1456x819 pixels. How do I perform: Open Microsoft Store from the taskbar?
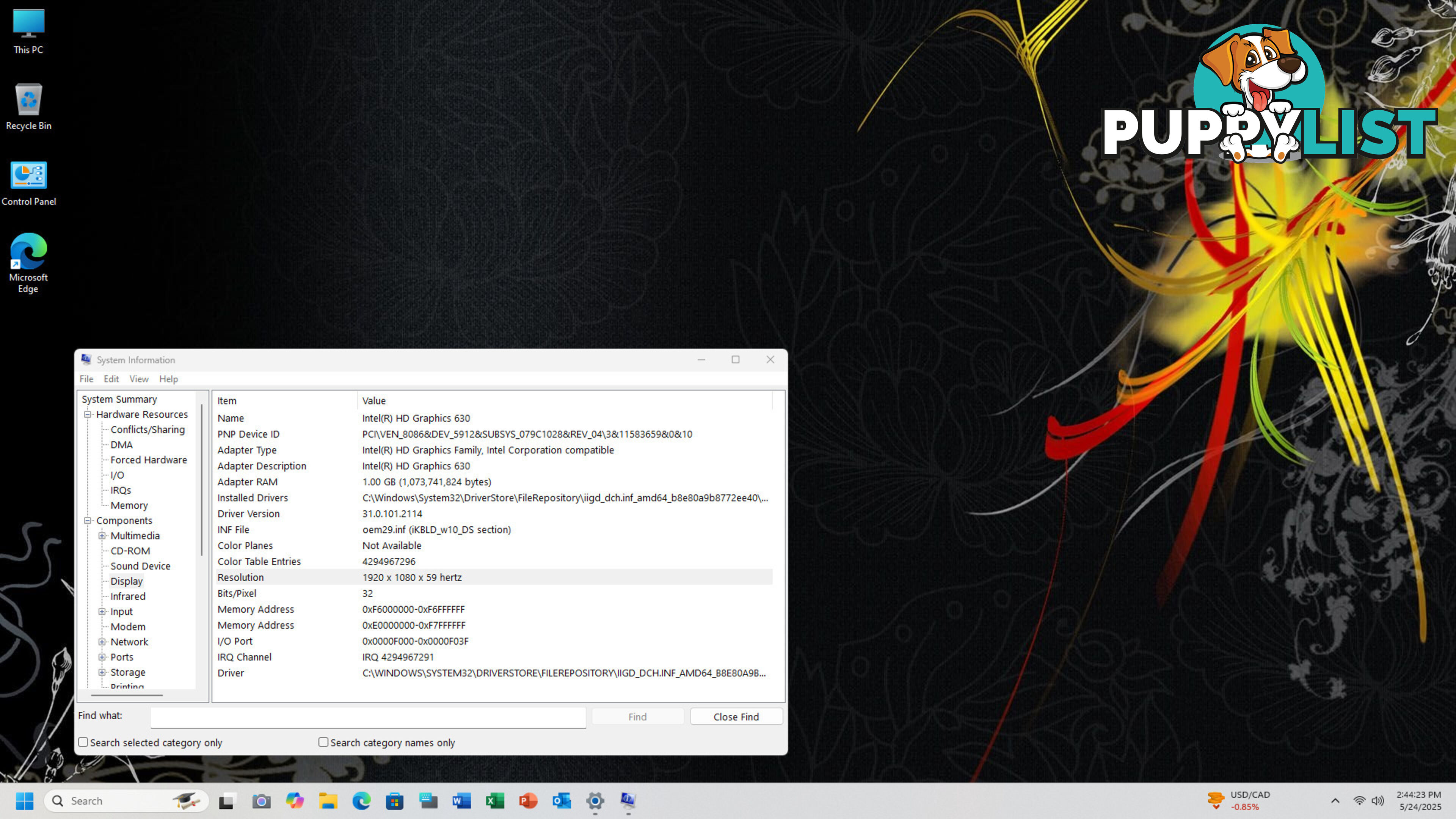point(394,800)
